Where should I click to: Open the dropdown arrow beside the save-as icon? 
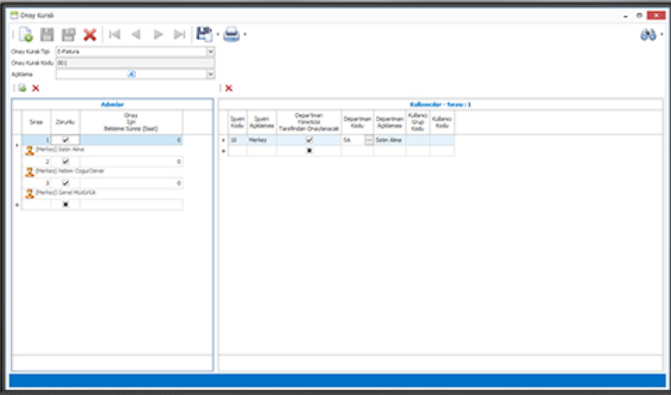point(217,35)
